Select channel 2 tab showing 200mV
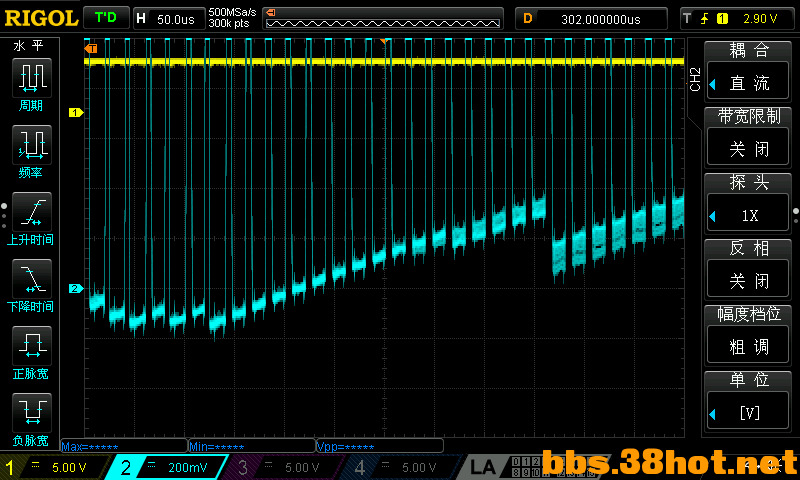 coord(166,467)
